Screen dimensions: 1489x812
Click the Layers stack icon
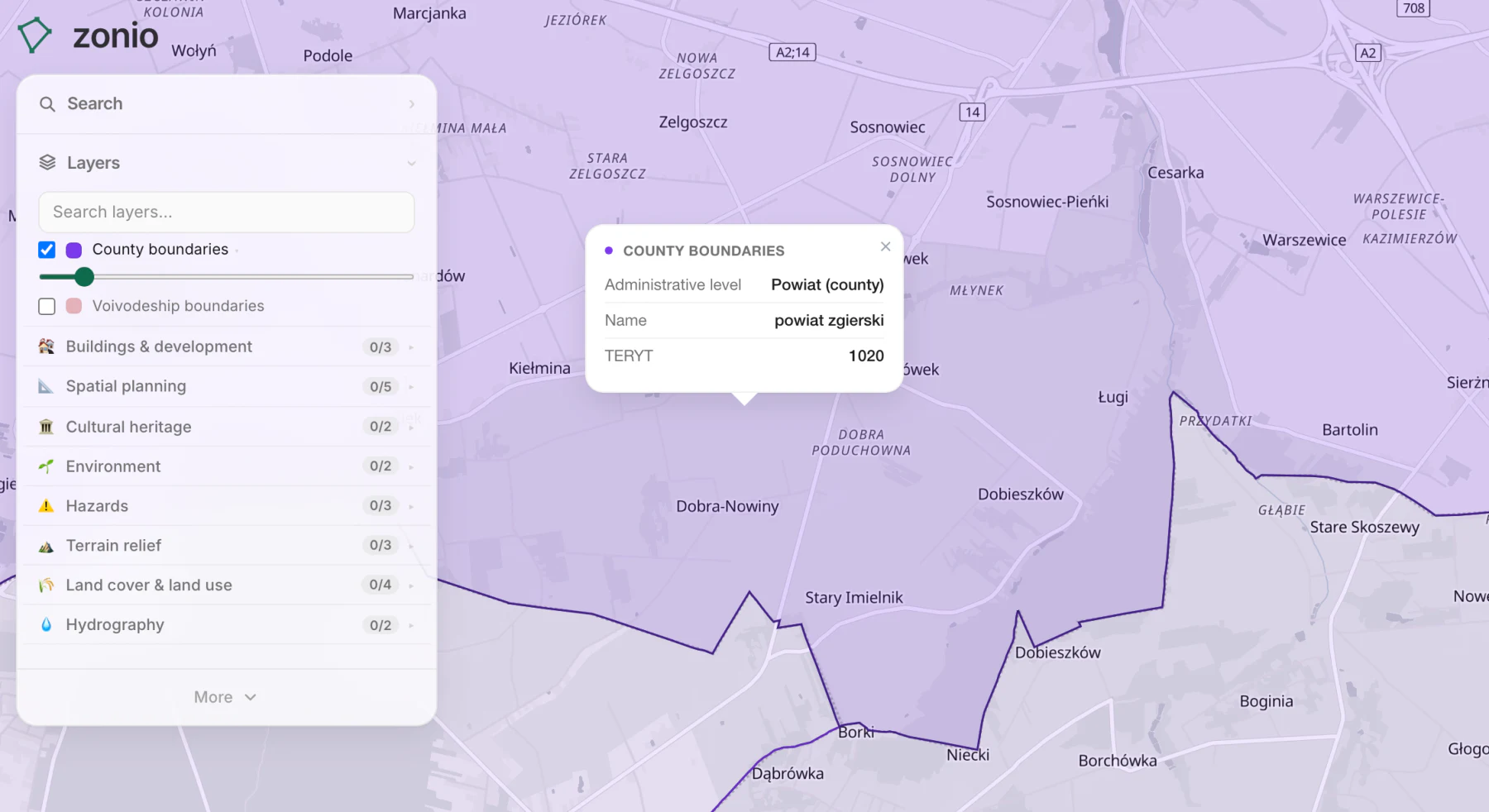(x=48, y=163)
